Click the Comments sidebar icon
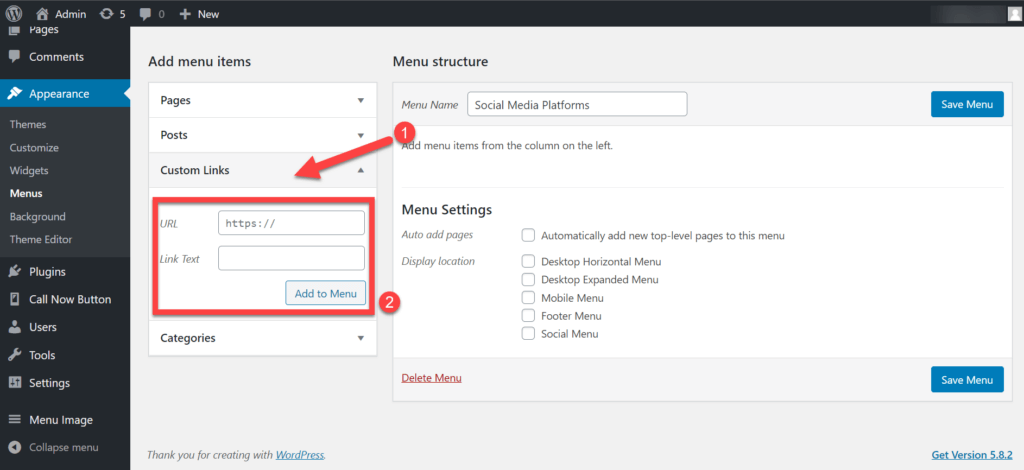Viewport: 1024px width, 470px height. (14, 57)
